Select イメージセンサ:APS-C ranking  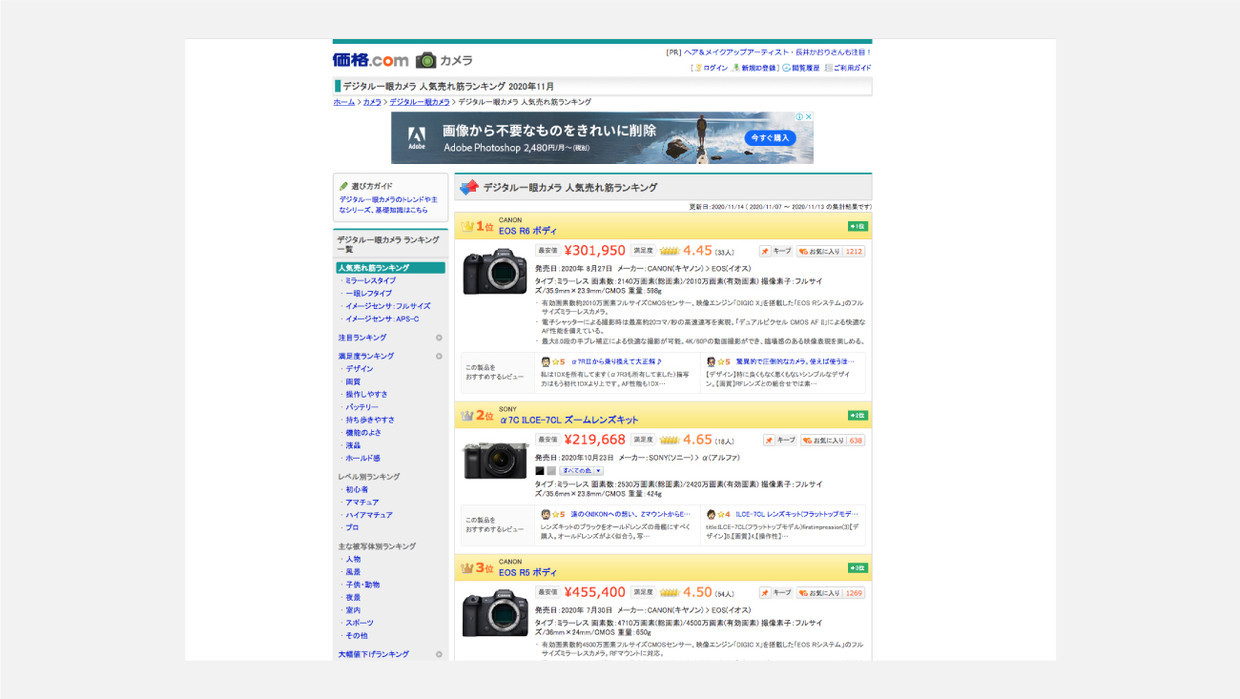[x=382, y=319]
